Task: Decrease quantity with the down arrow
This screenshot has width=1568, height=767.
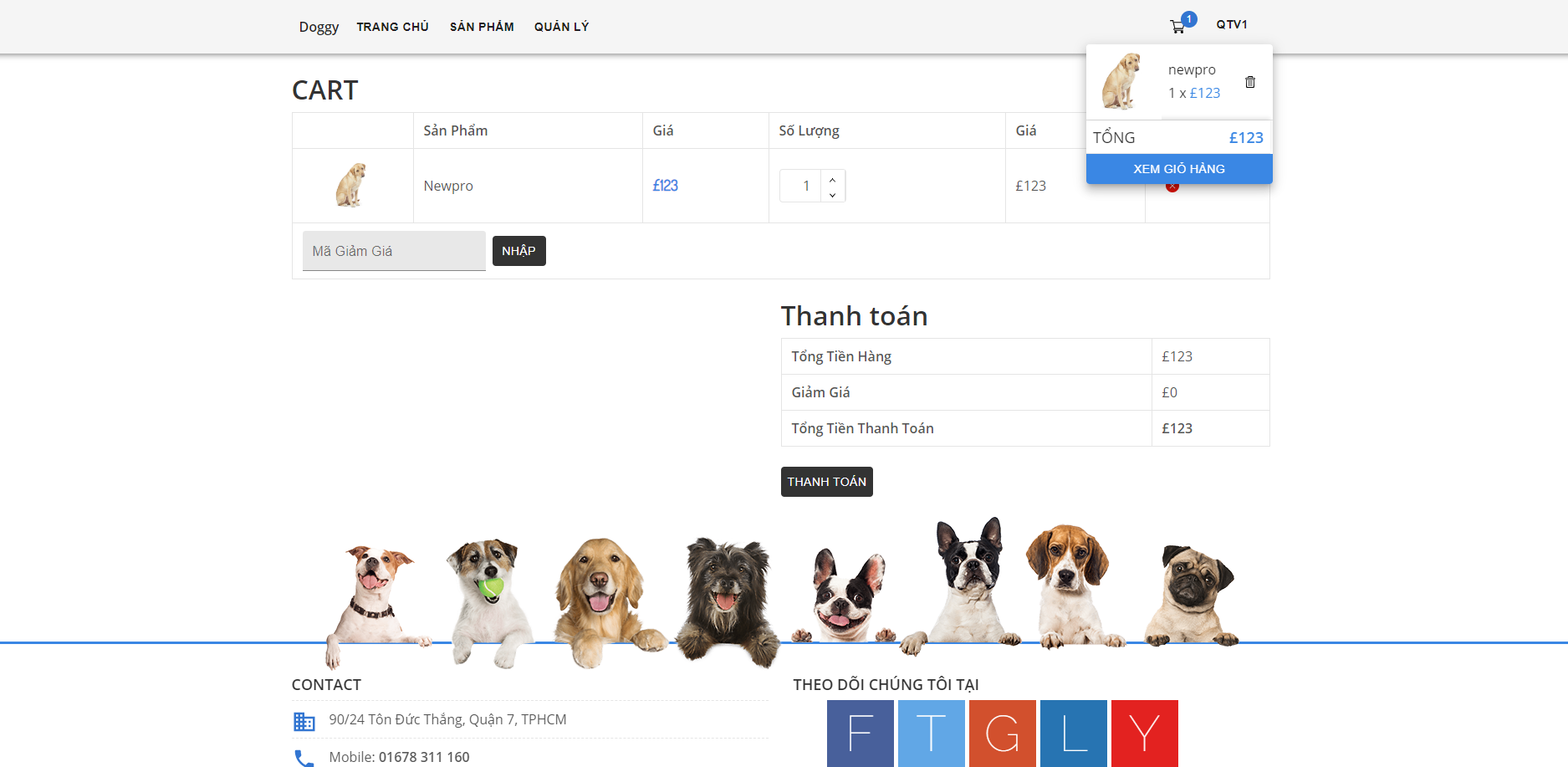Action: pos(832,196)
